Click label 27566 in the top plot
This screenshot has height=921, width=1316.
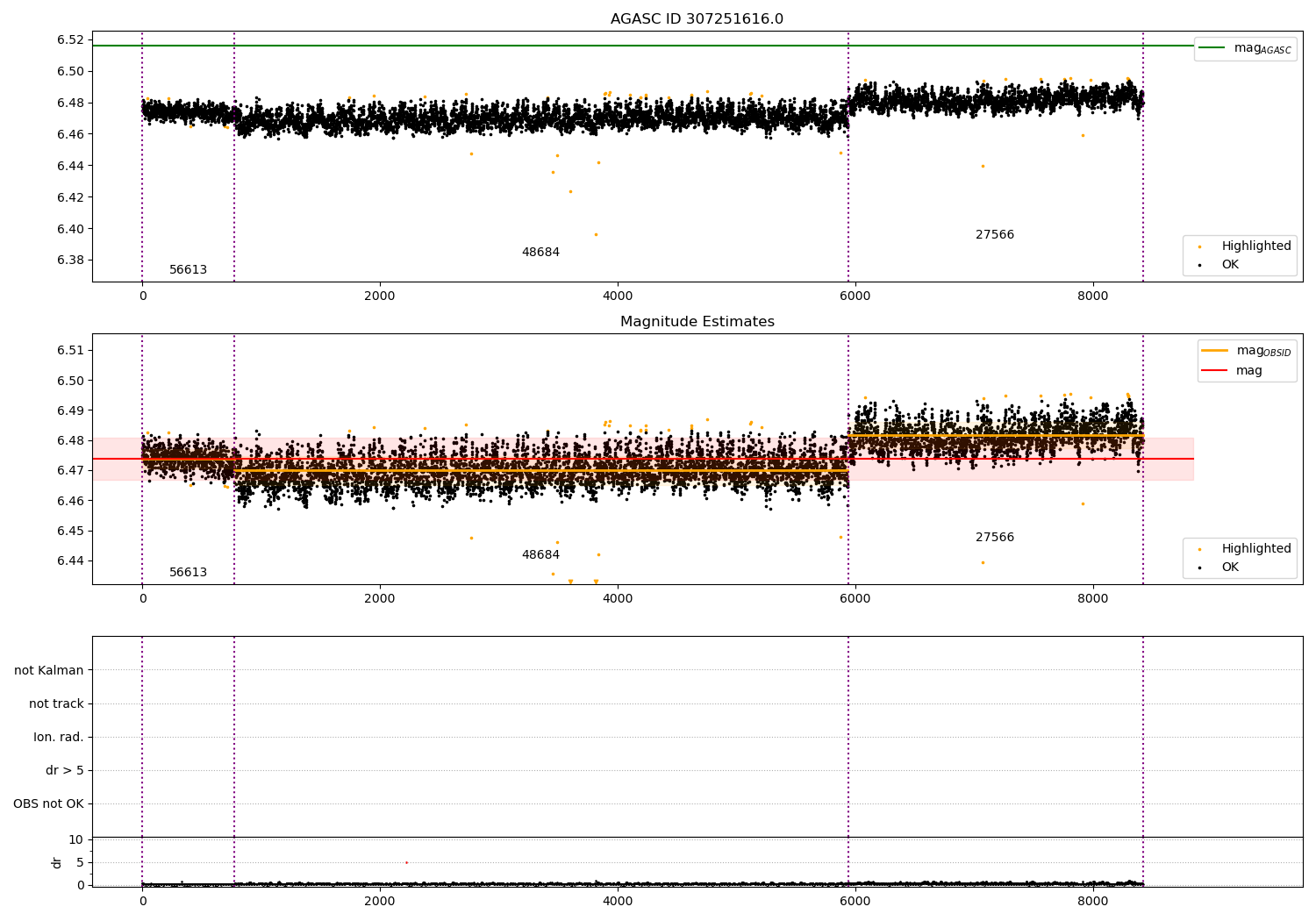tap(995, 235)
